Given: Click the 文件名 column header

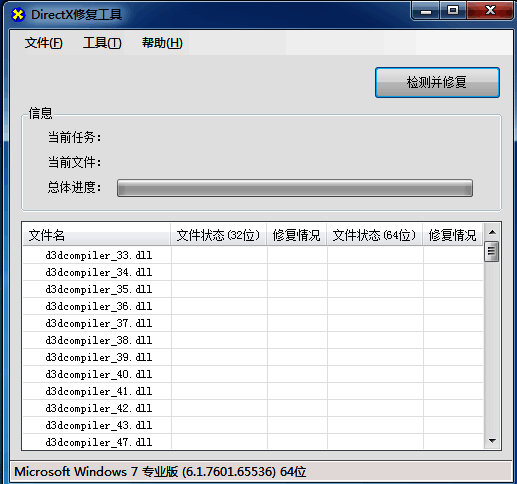Looking at the screenshot, I should pos(97,235).
